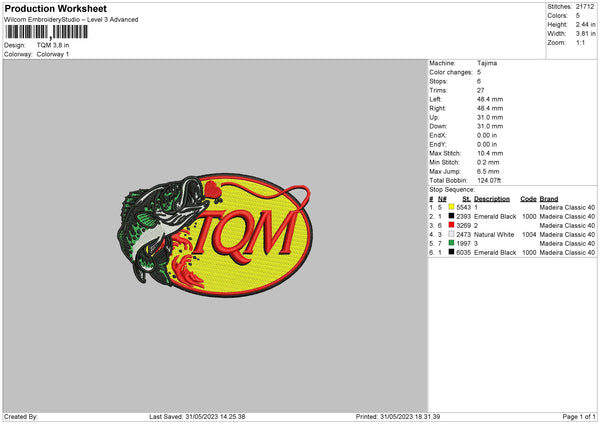The image size is (600, 424).
Task: Click the black swatch beside stitch count 2393
Action: pyautogui.click(x=452, y=216)
